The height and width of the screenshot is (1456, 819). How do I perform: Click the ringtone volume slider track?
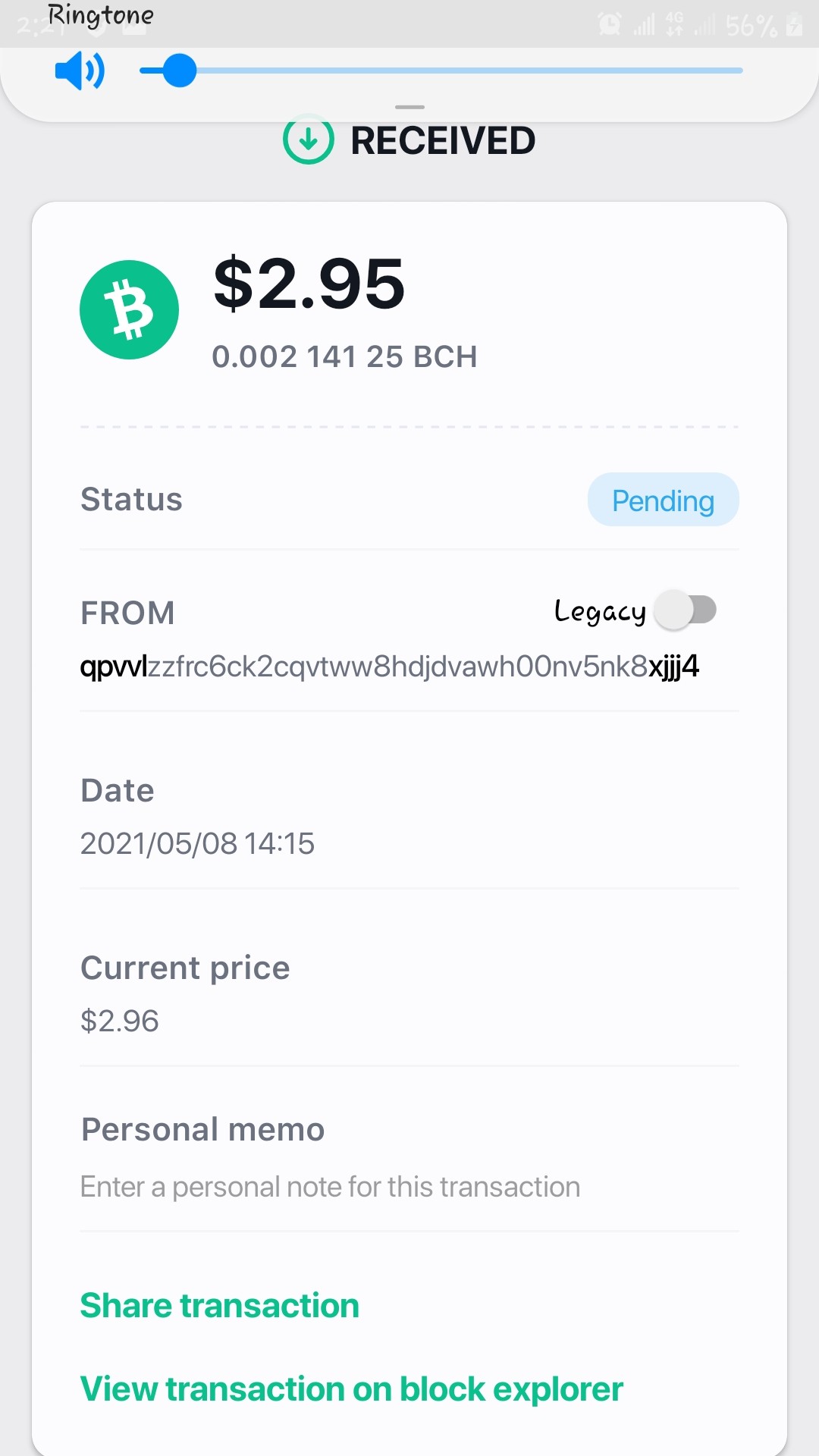tap(441, 71)
